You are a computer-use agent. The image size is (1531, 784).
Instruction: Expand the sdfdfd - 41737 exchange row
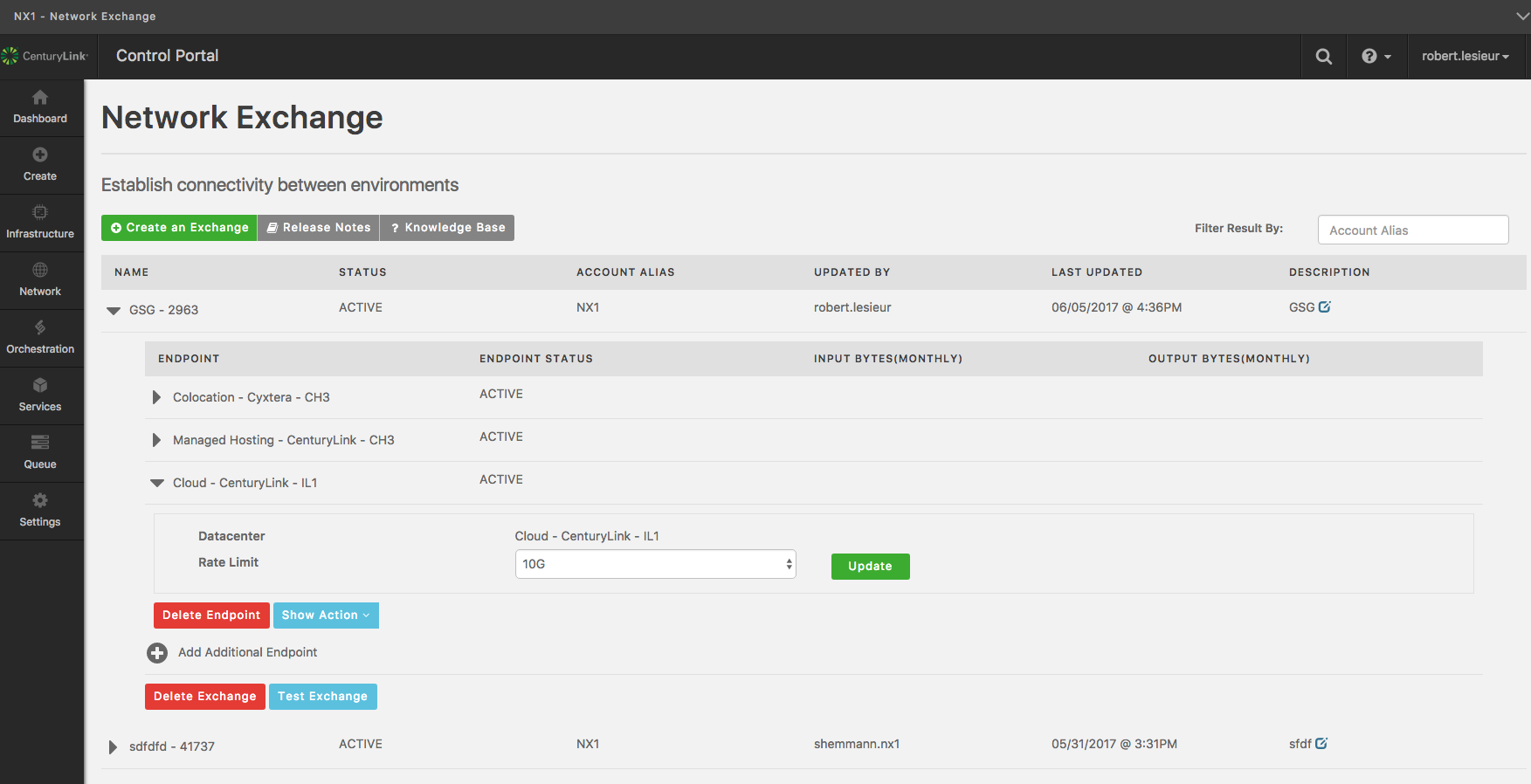coord(113,747)
